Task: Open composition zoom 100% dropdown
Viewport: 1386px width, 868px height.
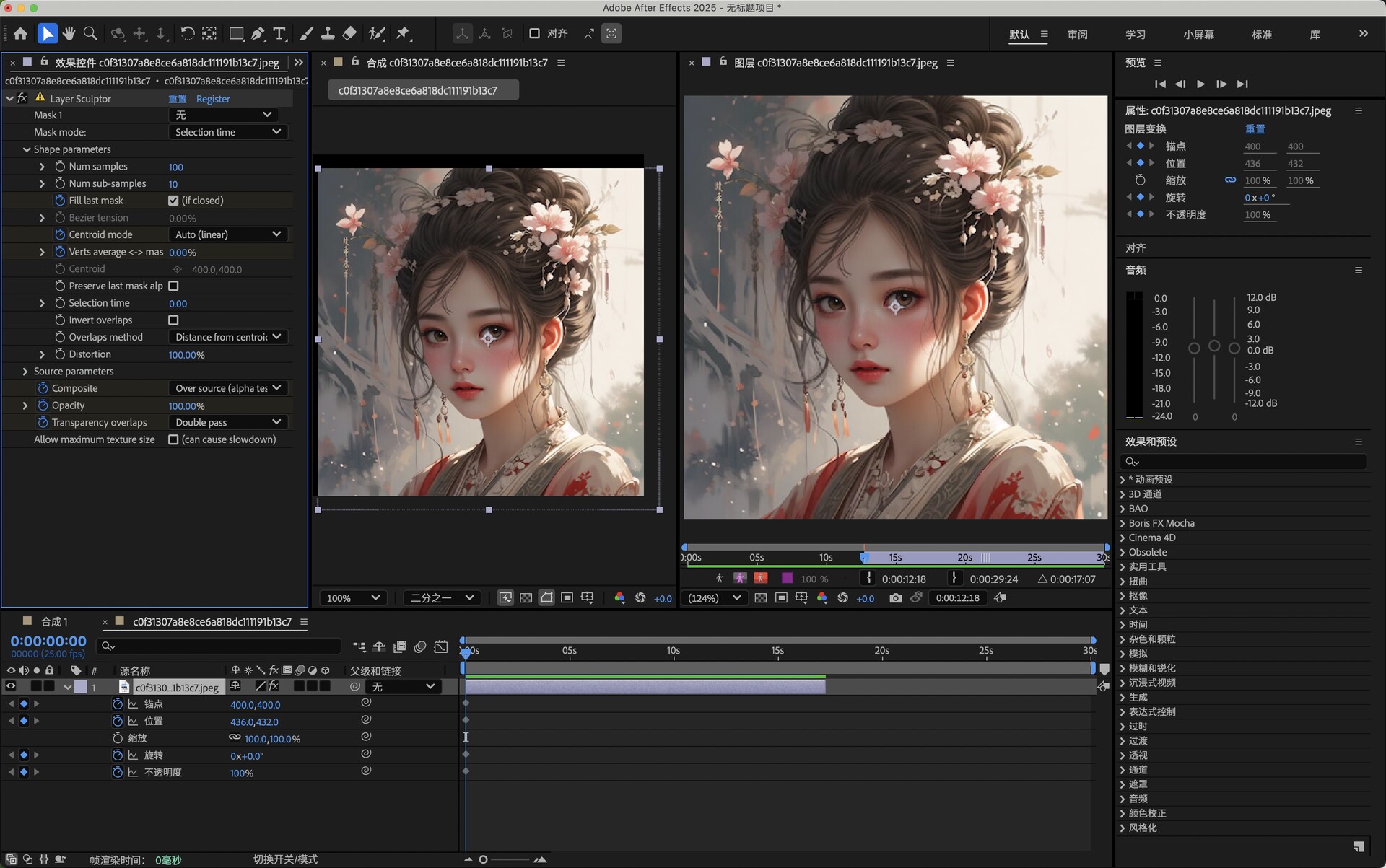Action: pos(353,598)
